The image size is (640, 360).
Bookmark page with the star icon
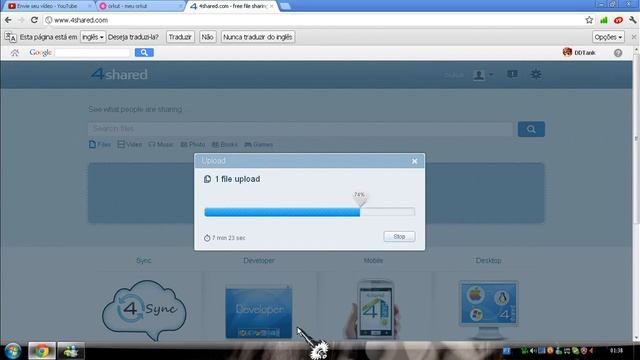589,20
